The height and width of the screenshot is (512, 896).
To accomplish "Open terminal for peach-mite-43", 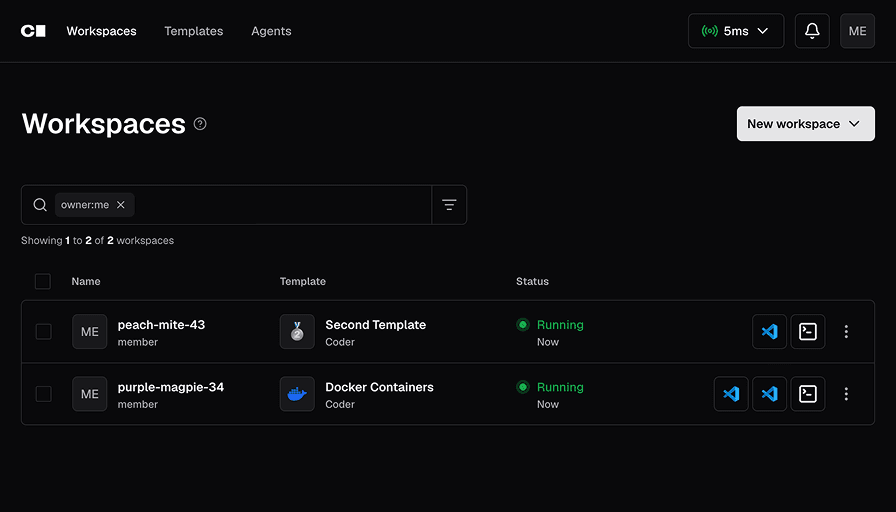I will click(x=807, y=331).
